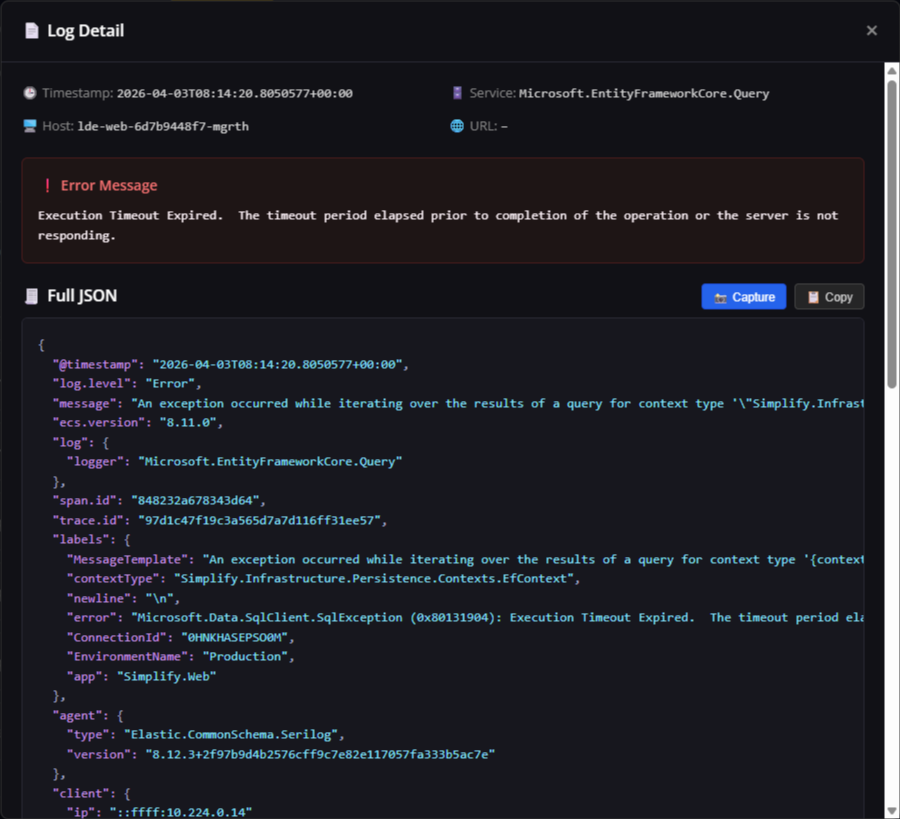Close the Log Detail dialog
Image resolution: width=900 pixels, height=819 pixels.
pos(871,31)
